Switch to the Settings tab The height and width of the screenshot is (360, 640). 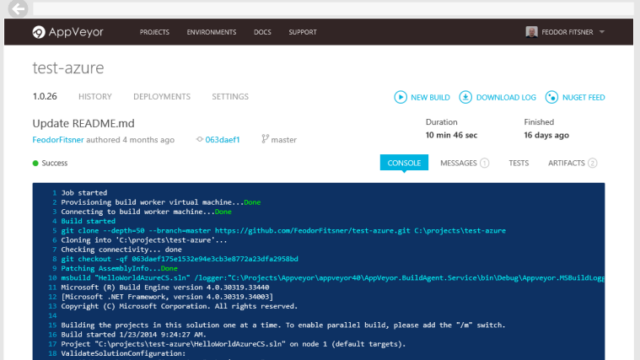(230, 96)
